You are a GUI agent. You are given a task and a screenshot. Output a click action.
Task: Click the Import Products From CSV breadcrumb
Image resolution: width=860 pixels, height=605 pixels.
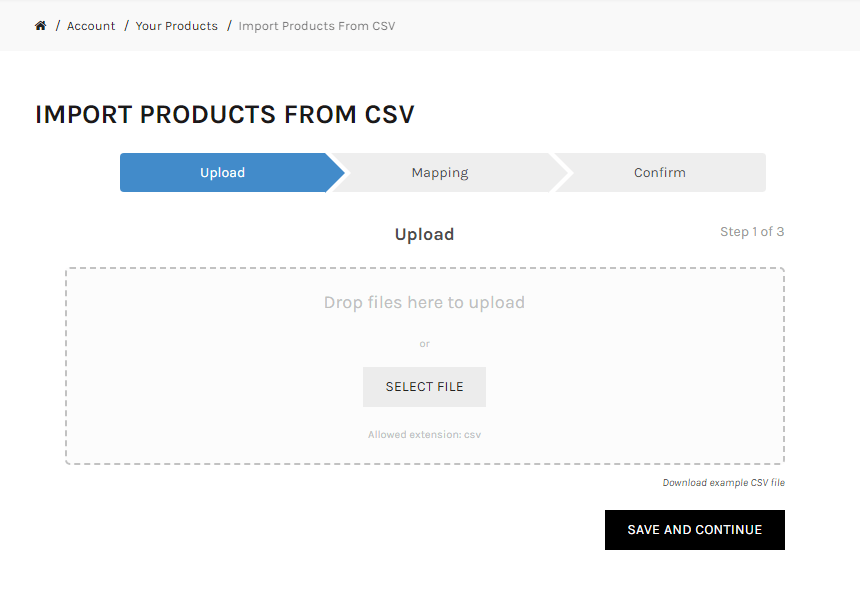coord(316,26)
